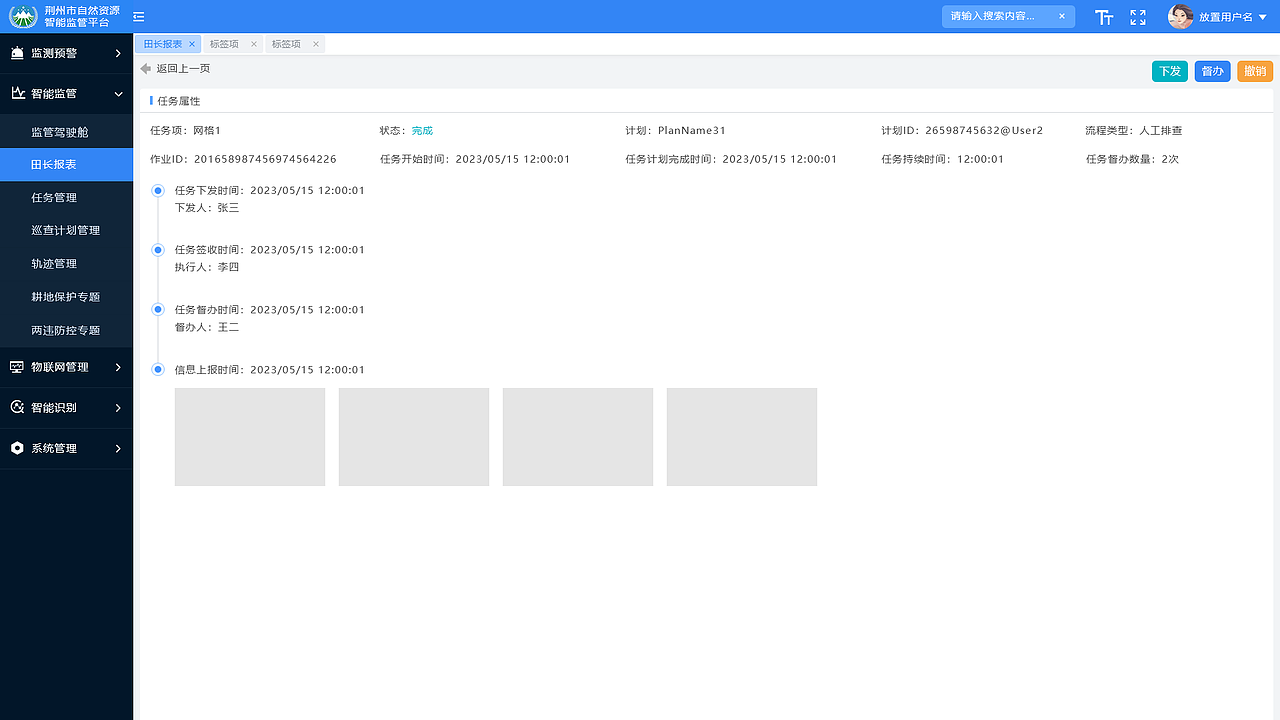Click the 信息上报时间 timeline dot

[x=158, y=369]
